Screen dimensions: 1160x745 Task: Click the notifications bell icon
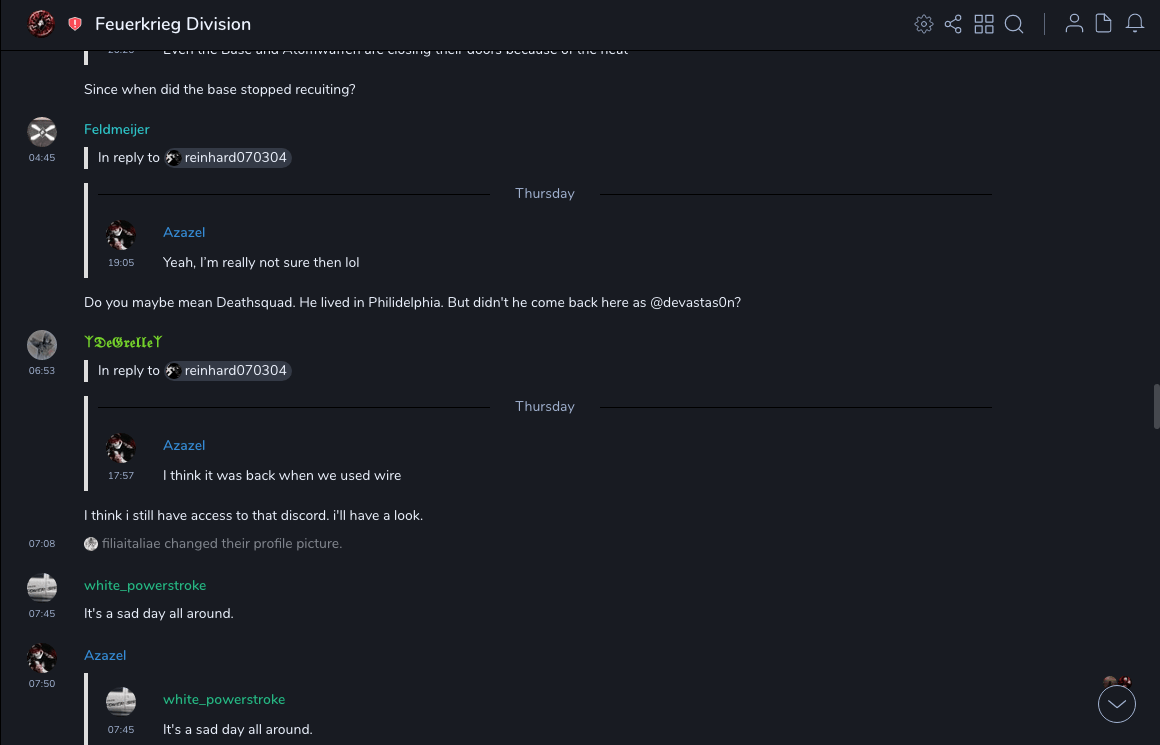(1135, 24)
